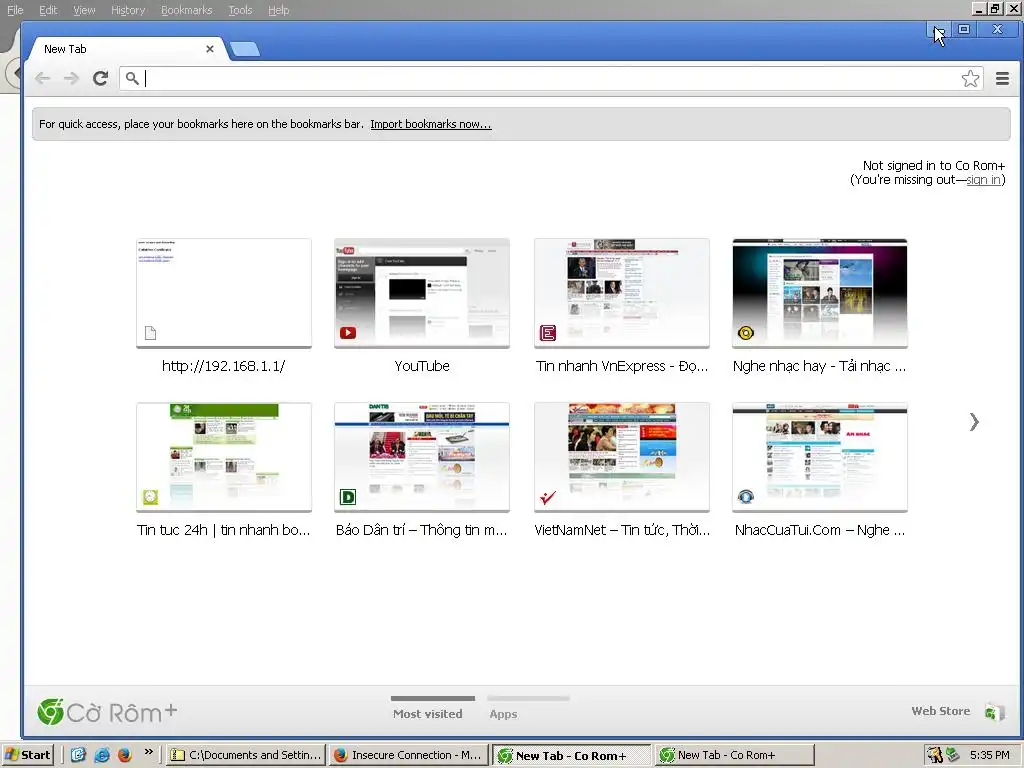Screen dimensions: 1024x768
Task: Click Show Desktop quick launch icon
Action: click(78, 755)
